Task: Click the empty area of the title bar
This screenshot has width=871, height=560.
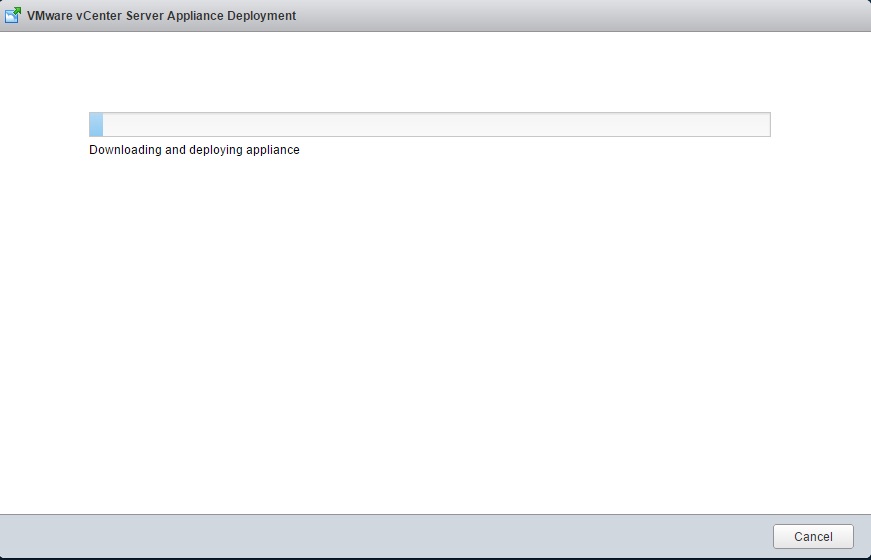Action: tap(580, 16)
